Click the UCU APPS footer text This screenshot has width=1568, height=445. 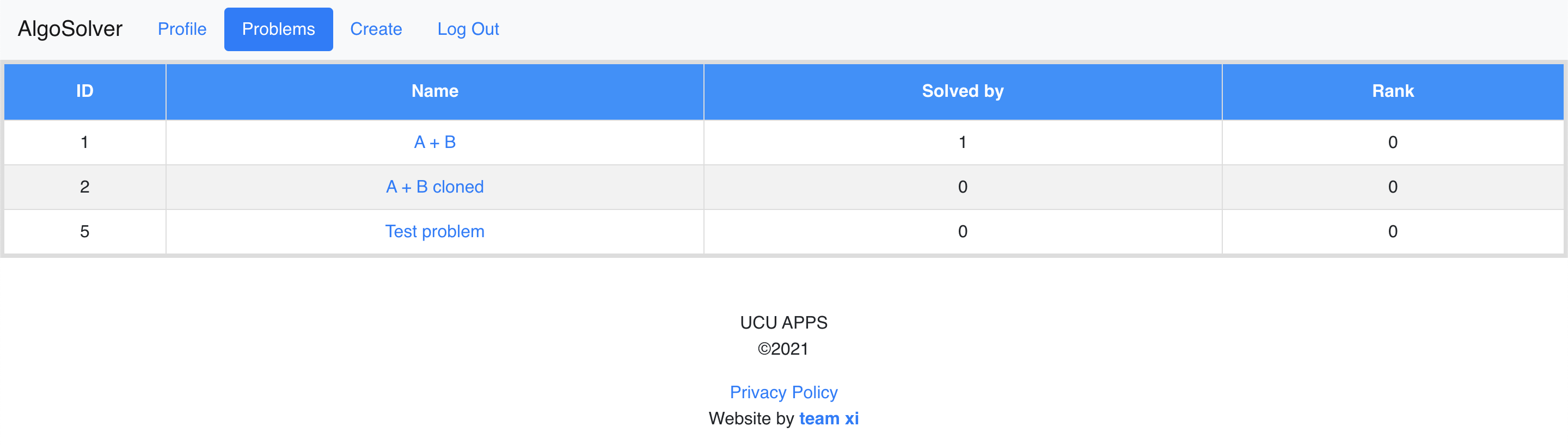pos(783,323)
